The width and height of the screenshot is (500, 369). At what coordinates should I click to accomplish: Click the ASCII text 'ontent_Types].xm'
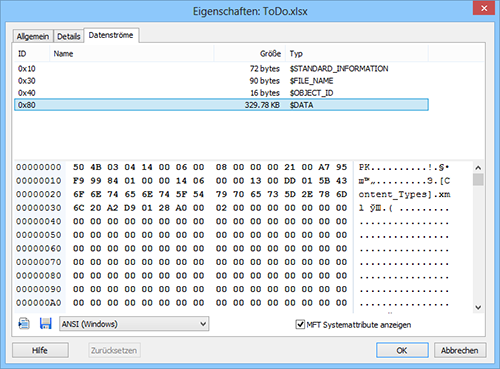tap(404, 194)
